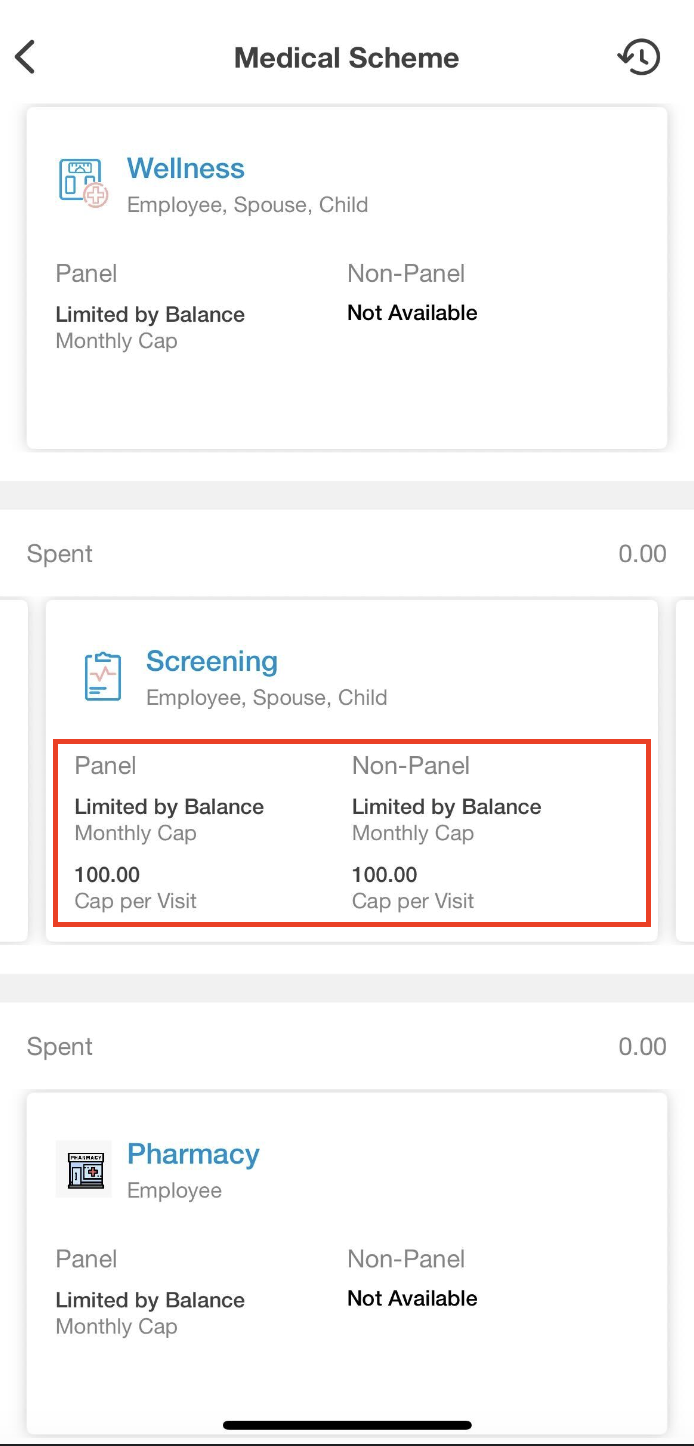Tap the home indicator bar at bottom
694x1446 pixels.
347,1425
